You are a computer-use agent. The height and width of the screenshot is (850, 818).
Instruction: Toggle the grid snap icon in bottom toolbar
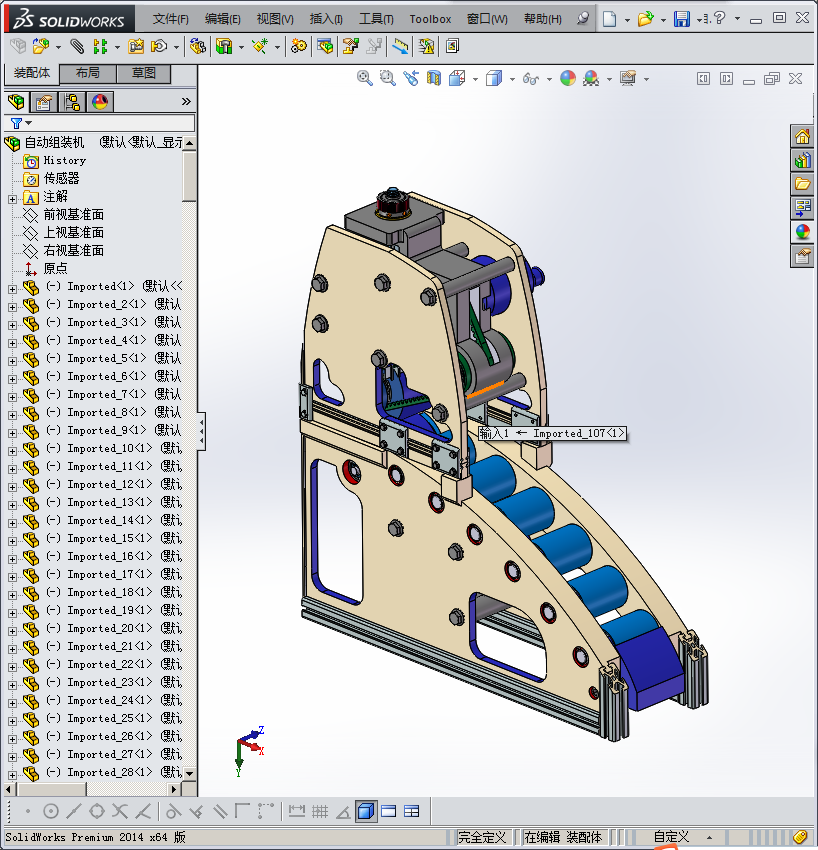click(320, 812)
